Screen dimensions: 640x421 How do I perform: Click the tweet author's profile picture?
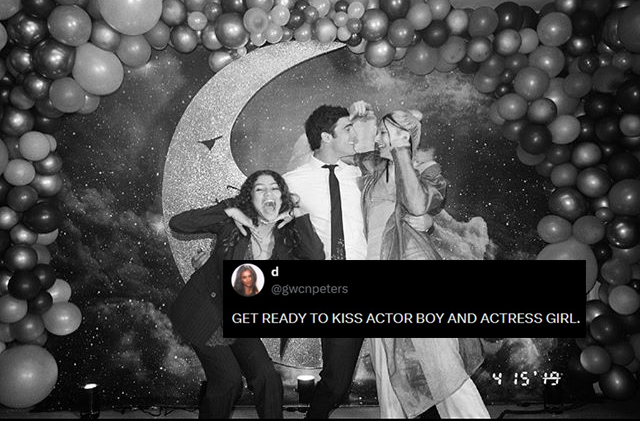[247, 280]
